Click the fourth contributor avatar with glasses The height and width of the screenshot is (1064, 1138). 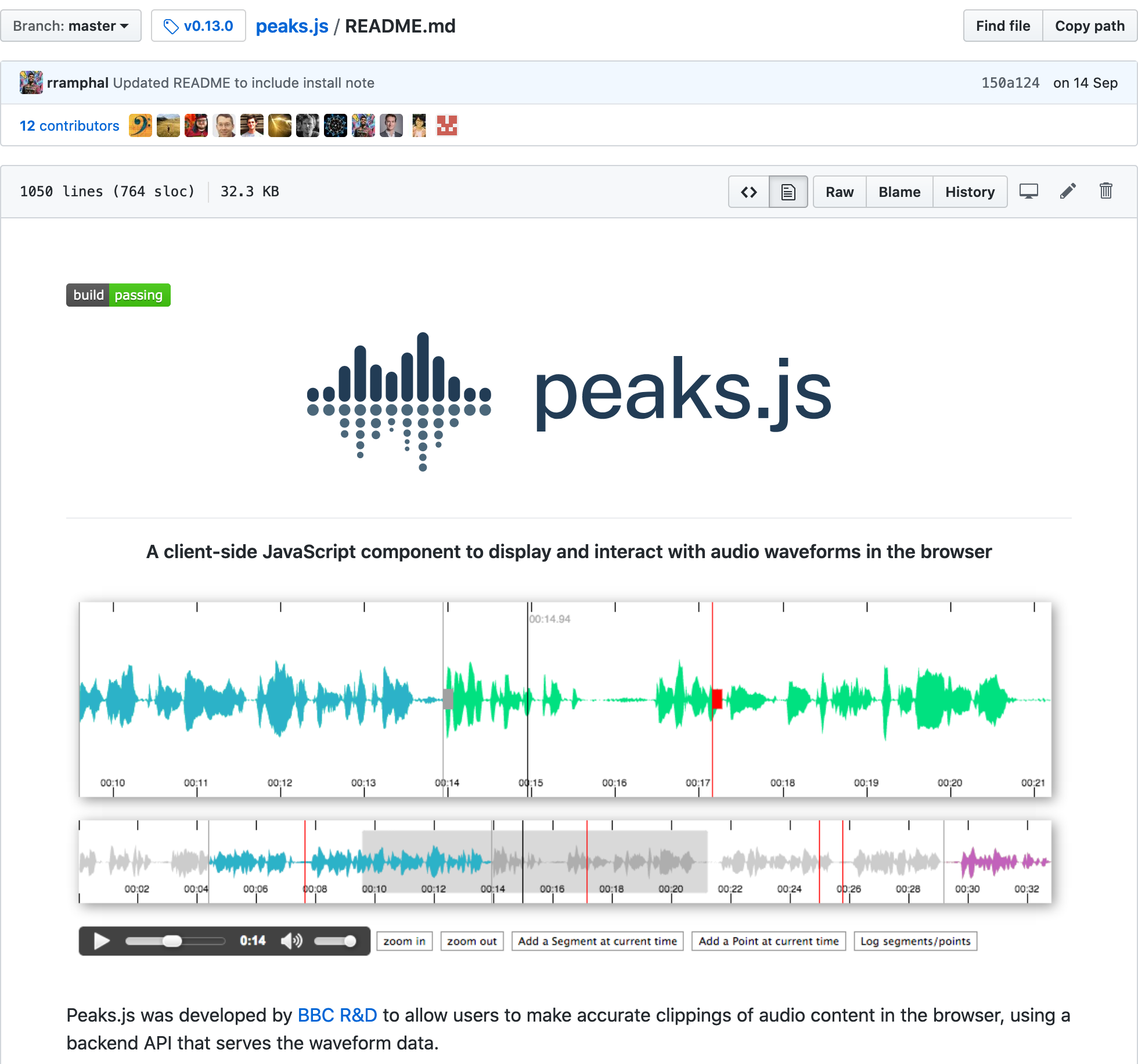coord(224,125)
